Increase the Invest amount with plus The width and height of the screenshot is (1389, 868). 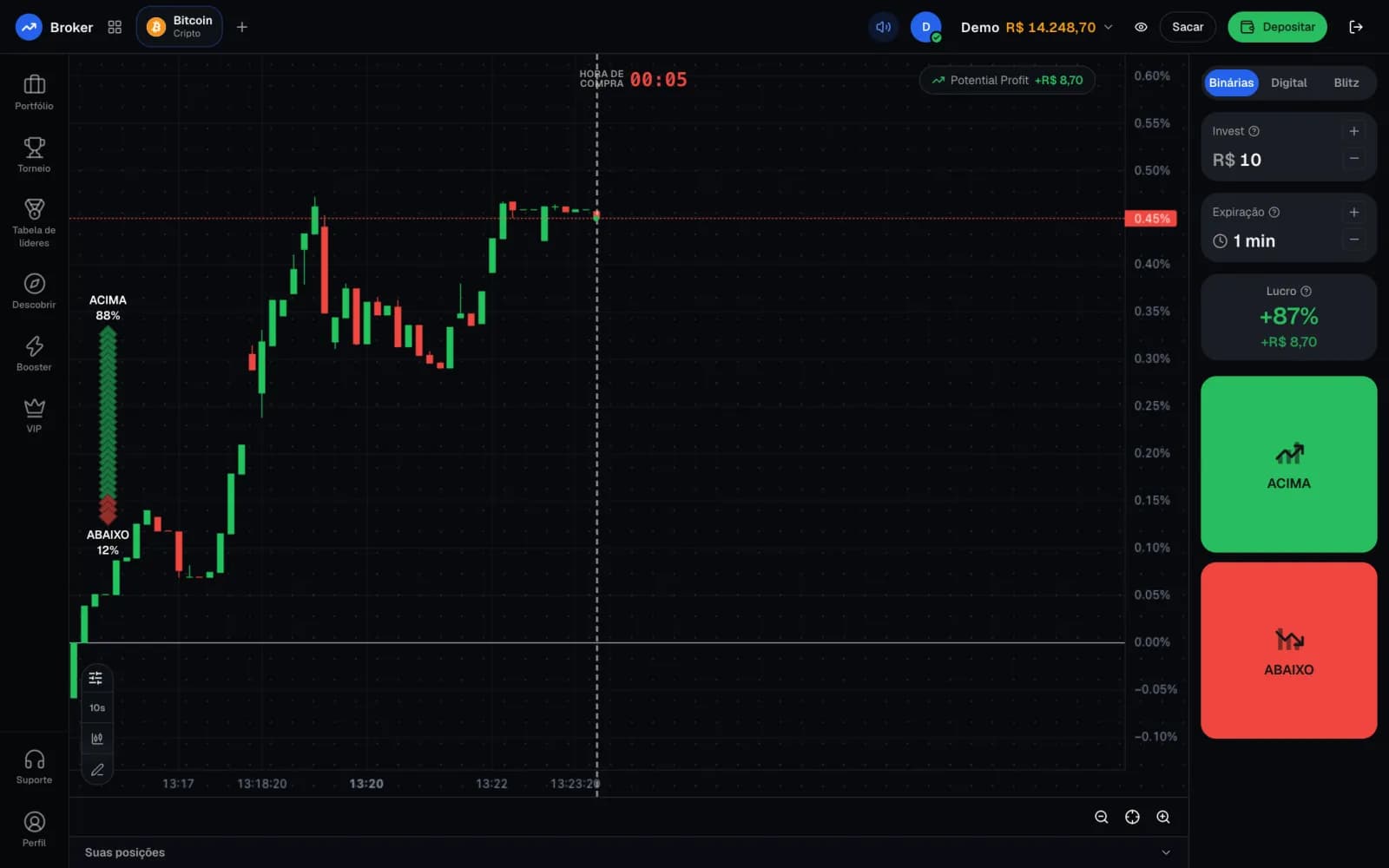point(1353,131)
